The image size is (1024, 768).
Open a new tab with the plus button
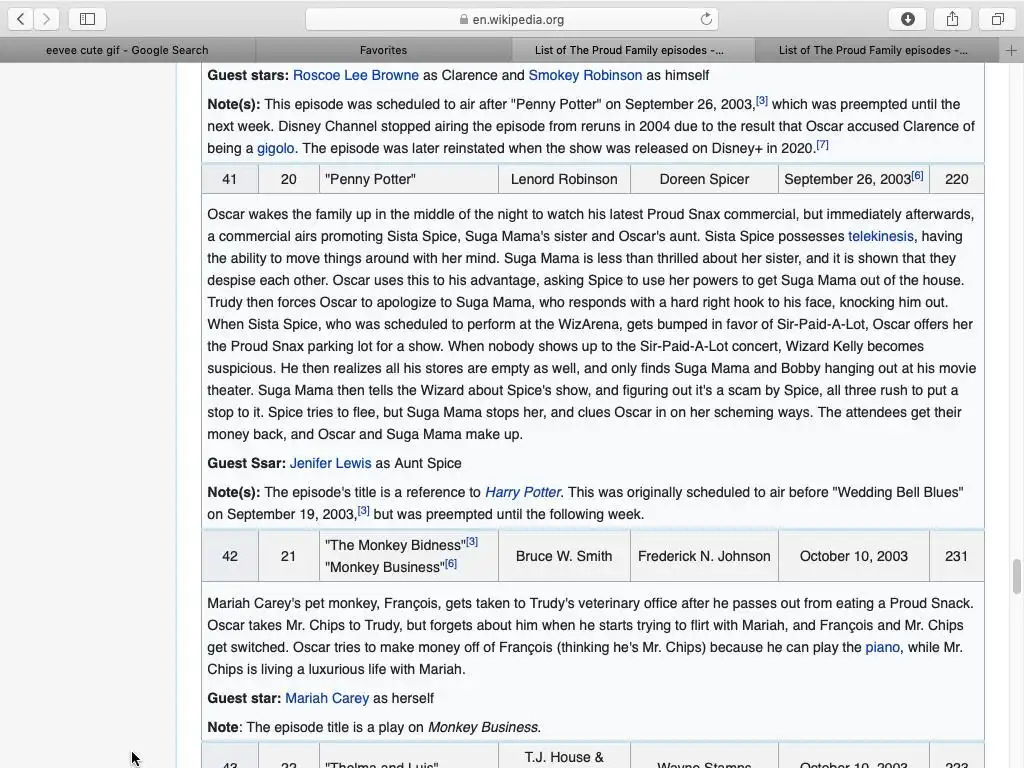1011,50
